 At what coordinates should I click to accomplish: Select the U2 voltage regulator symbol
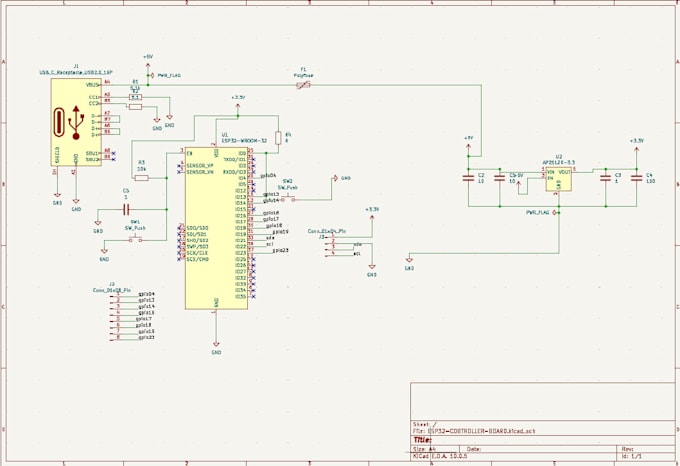(558, 179)
